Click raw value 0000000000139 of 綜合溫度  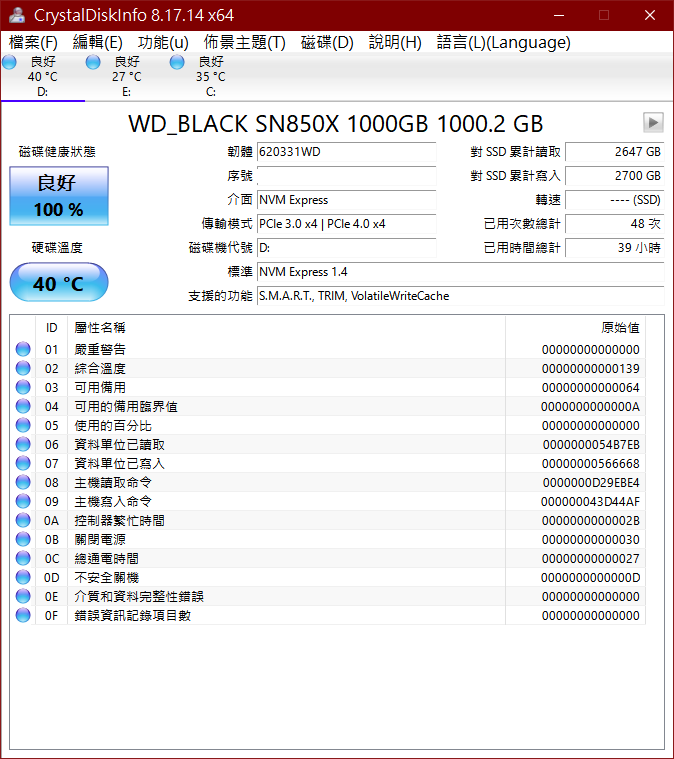point(591,368)
